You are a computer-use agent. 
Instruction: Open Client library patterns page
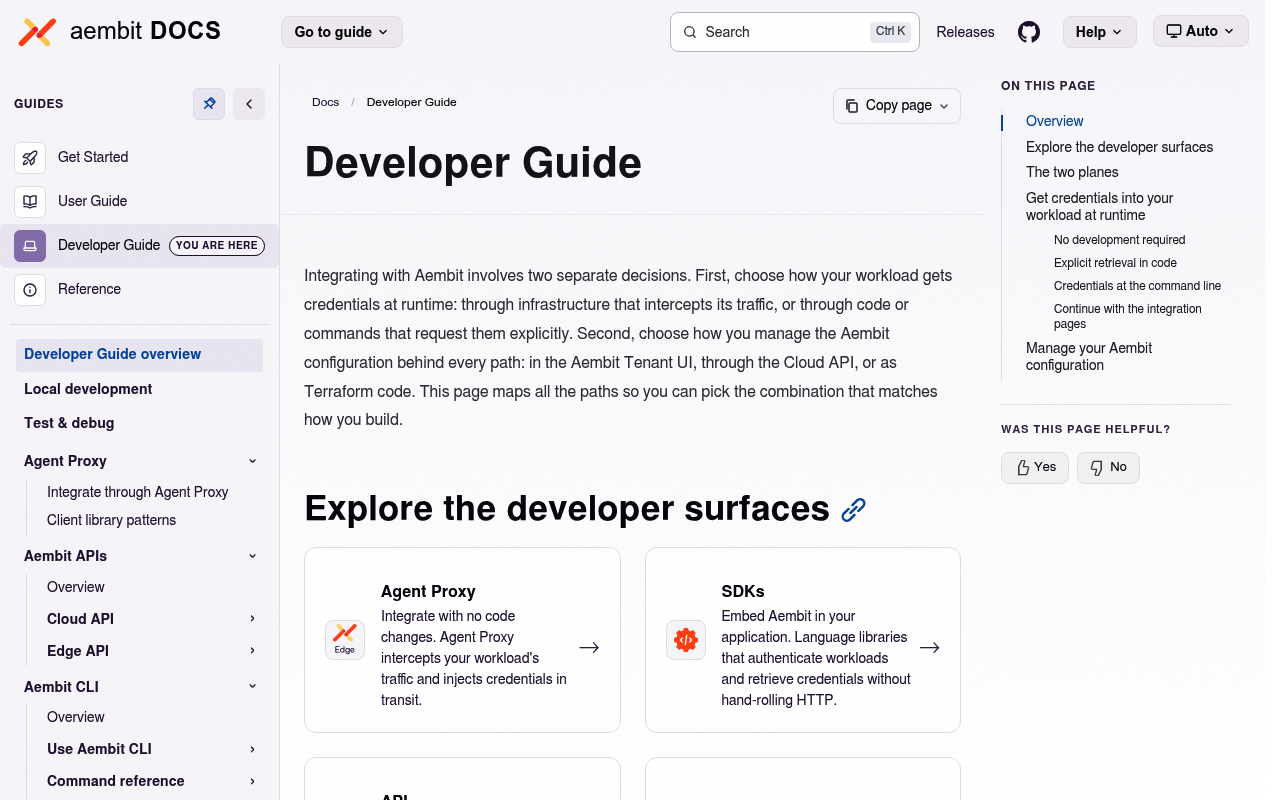click(111, 520)
